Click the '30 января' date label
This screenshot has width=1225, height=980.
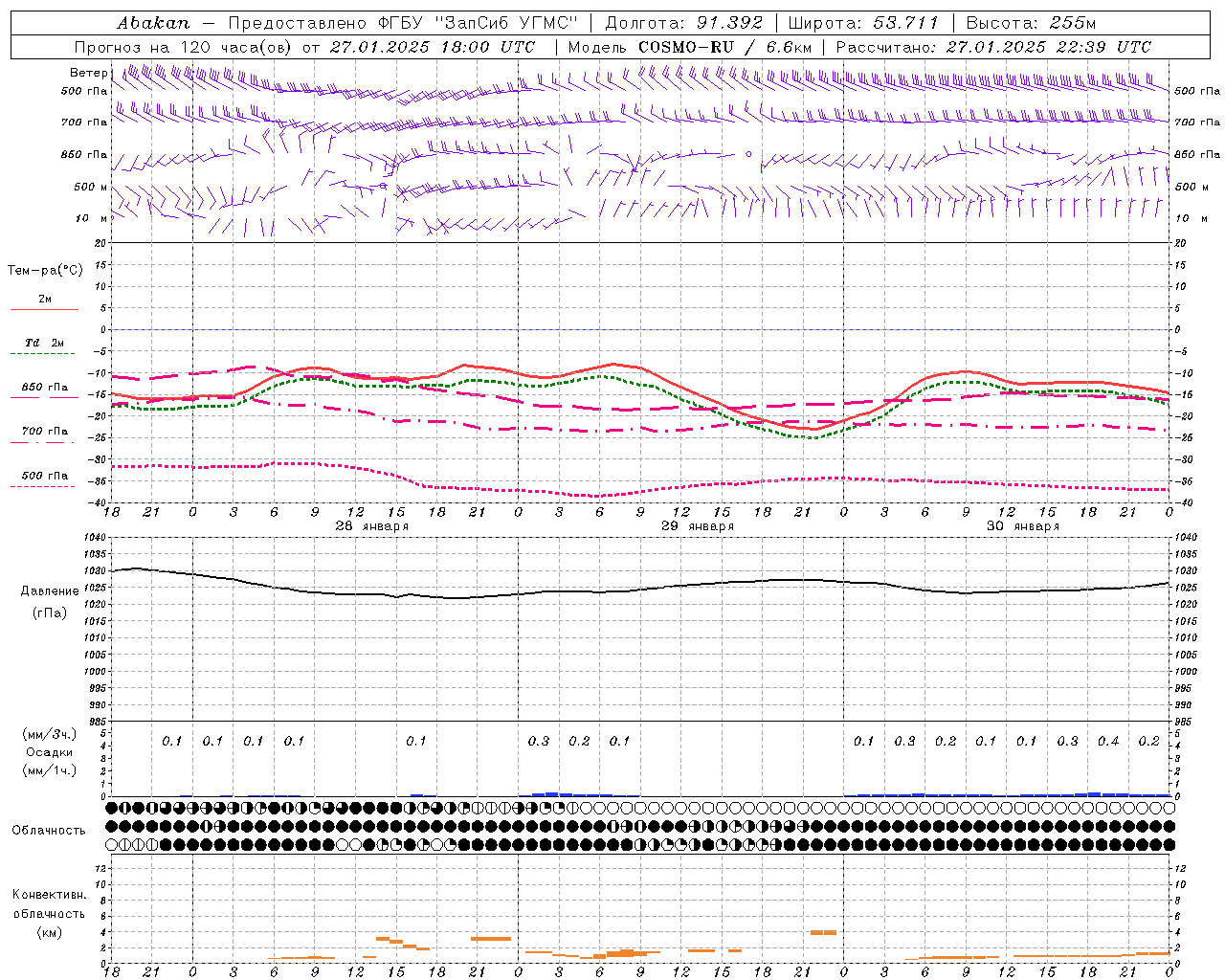tap(1023, 526)
